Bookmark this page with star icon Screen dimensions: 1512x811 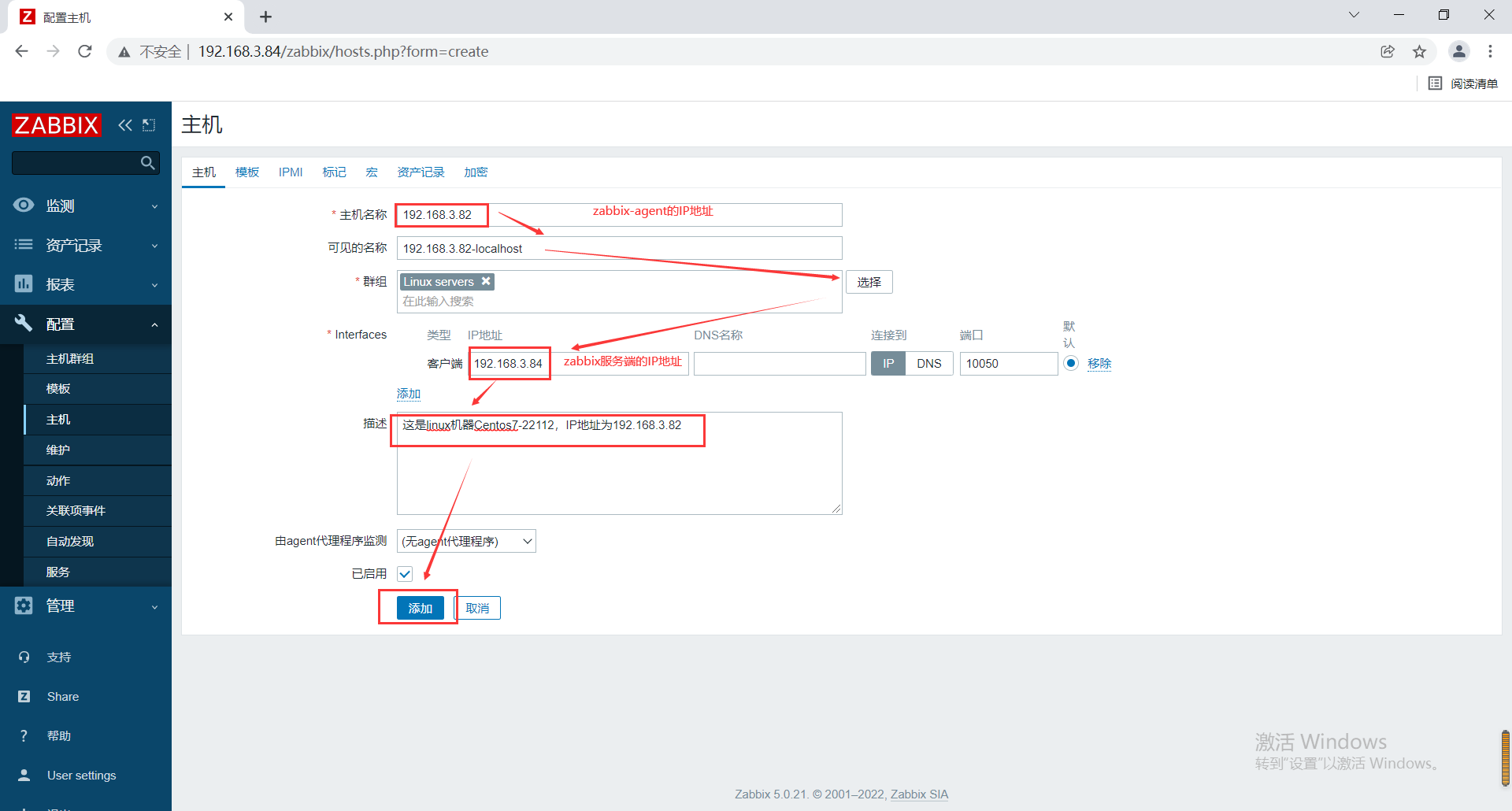pos(1419,51)
